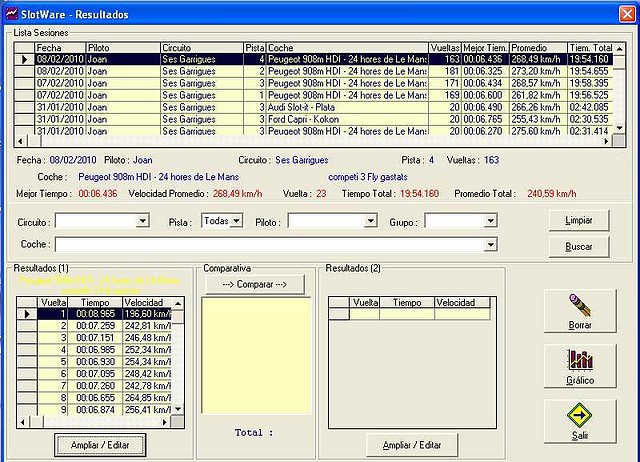Click the Borrar eraser icon button
This screenshot has width=640, height=462.
pos(580,311)
